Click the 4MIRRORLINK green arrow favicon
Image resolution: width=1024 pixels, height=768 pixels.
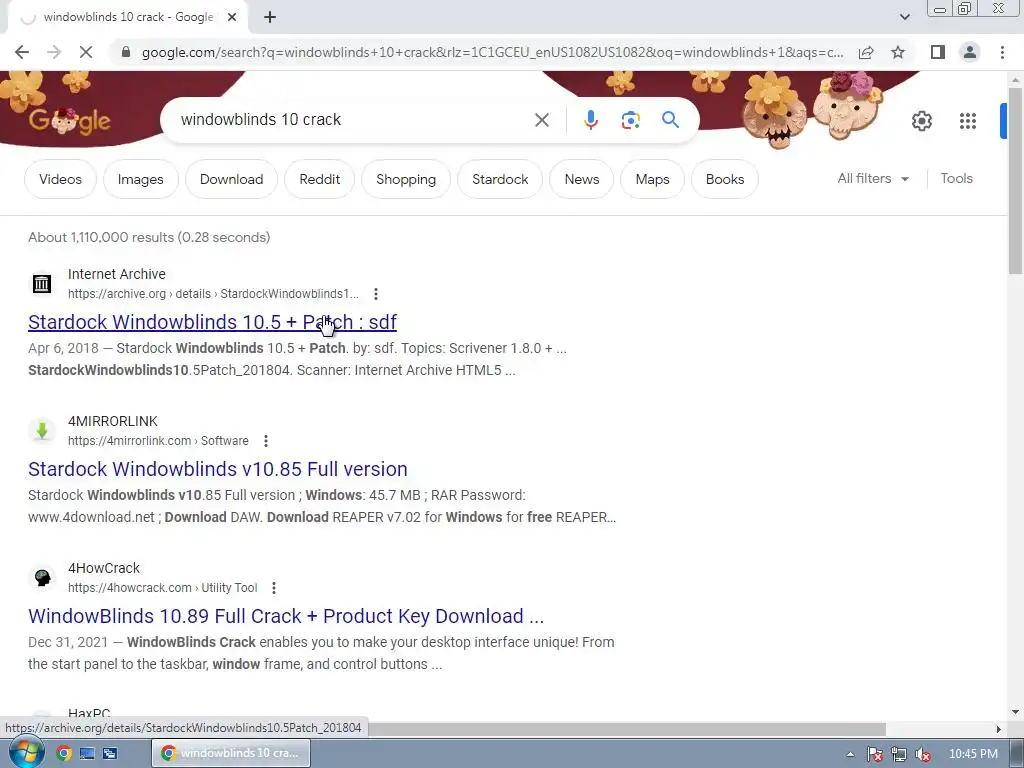[x=42, y=430]
